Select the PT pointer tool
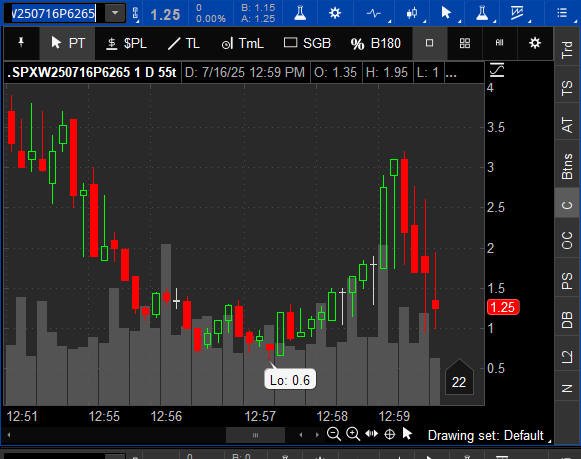This screenshot has width=581, height=459. coord(67,43)
